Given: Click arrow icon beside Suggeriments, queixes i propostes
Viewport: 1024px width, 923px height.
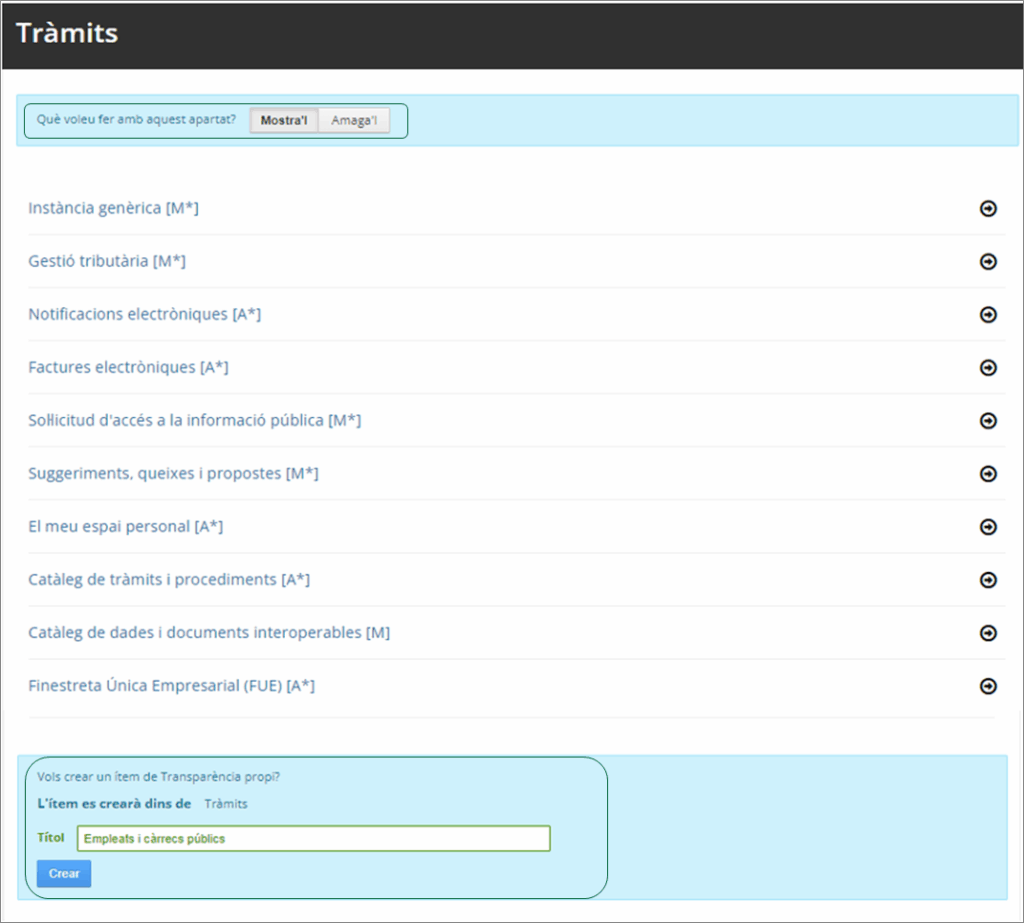Looking at the screenshot, I should [988, 474].
